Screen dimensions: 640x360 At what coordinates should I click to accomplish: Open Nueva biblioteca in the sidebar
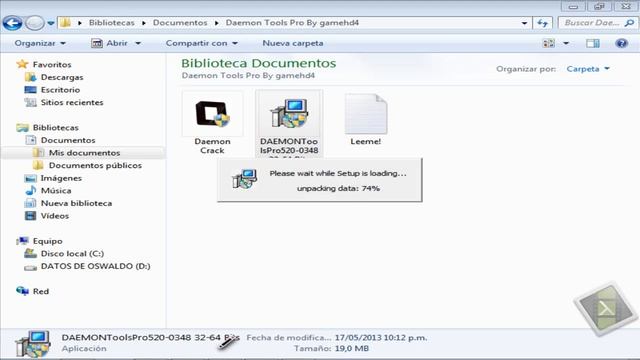tap(76, 203)
